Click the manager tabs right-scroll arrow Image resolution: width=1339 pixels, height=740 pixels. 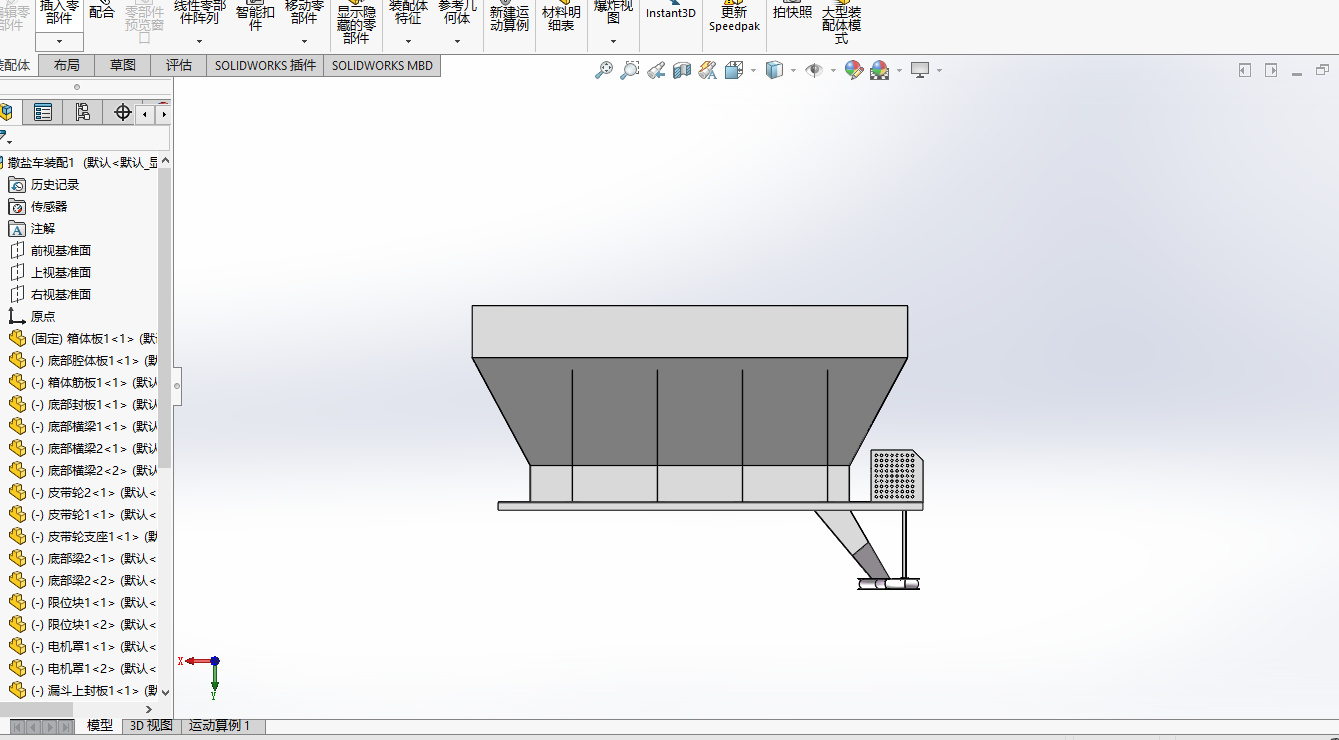pyautogui.click(x=164, y=114)
